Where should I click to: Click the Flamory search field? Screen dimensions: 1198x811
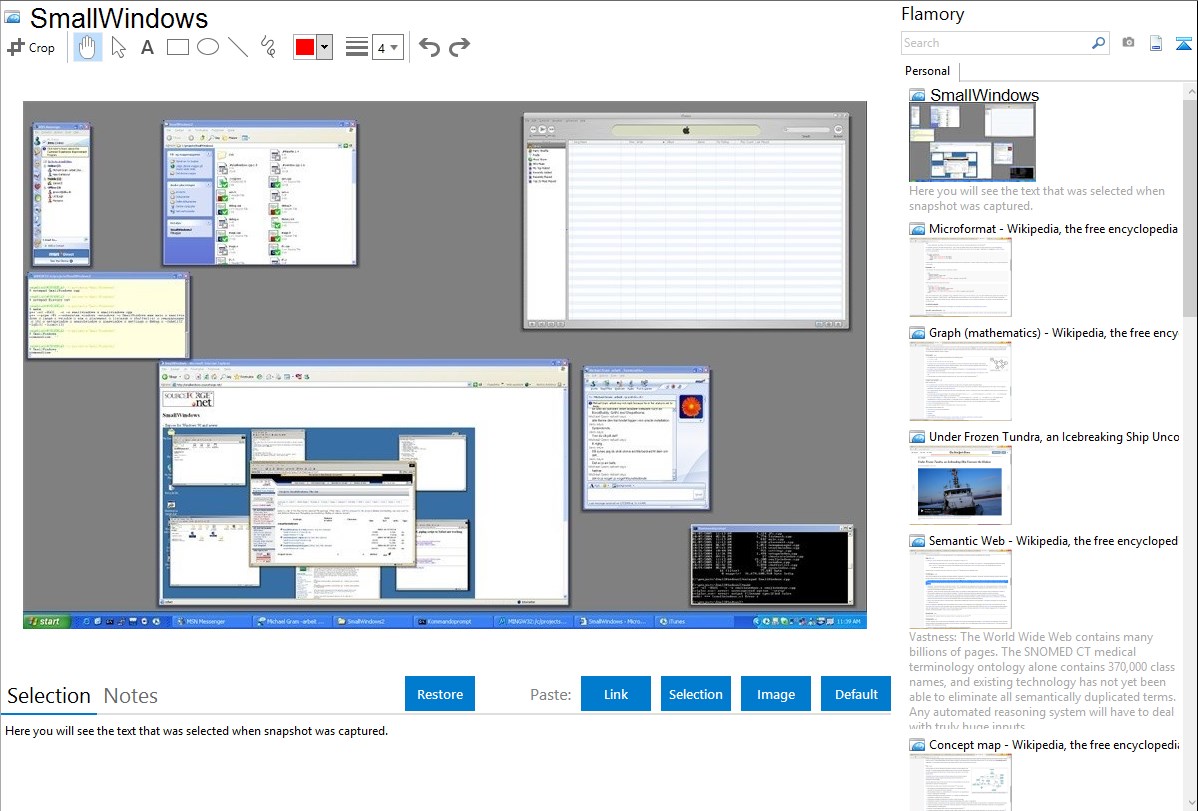tap(995, 43)
